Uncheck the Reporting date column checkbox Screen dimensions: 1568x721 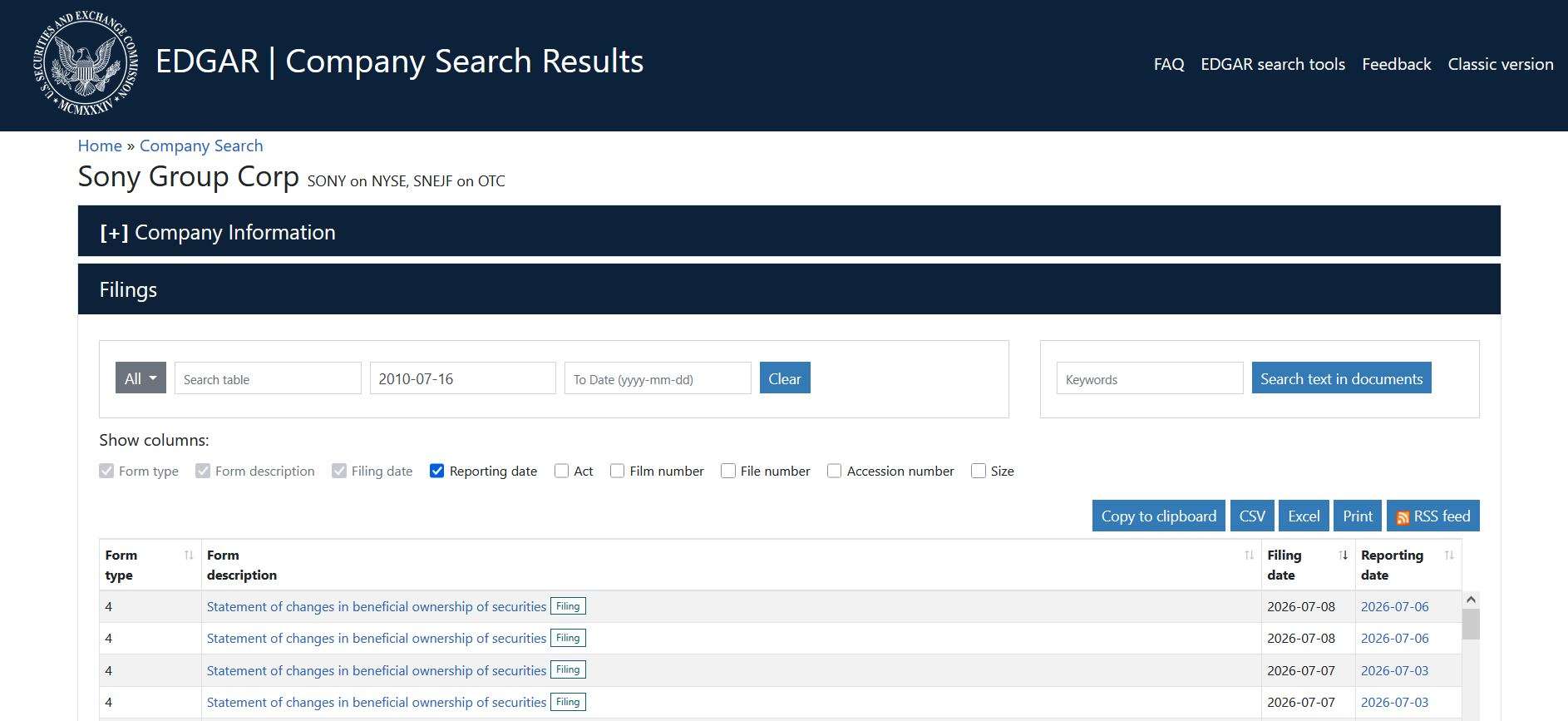point(436,471)
